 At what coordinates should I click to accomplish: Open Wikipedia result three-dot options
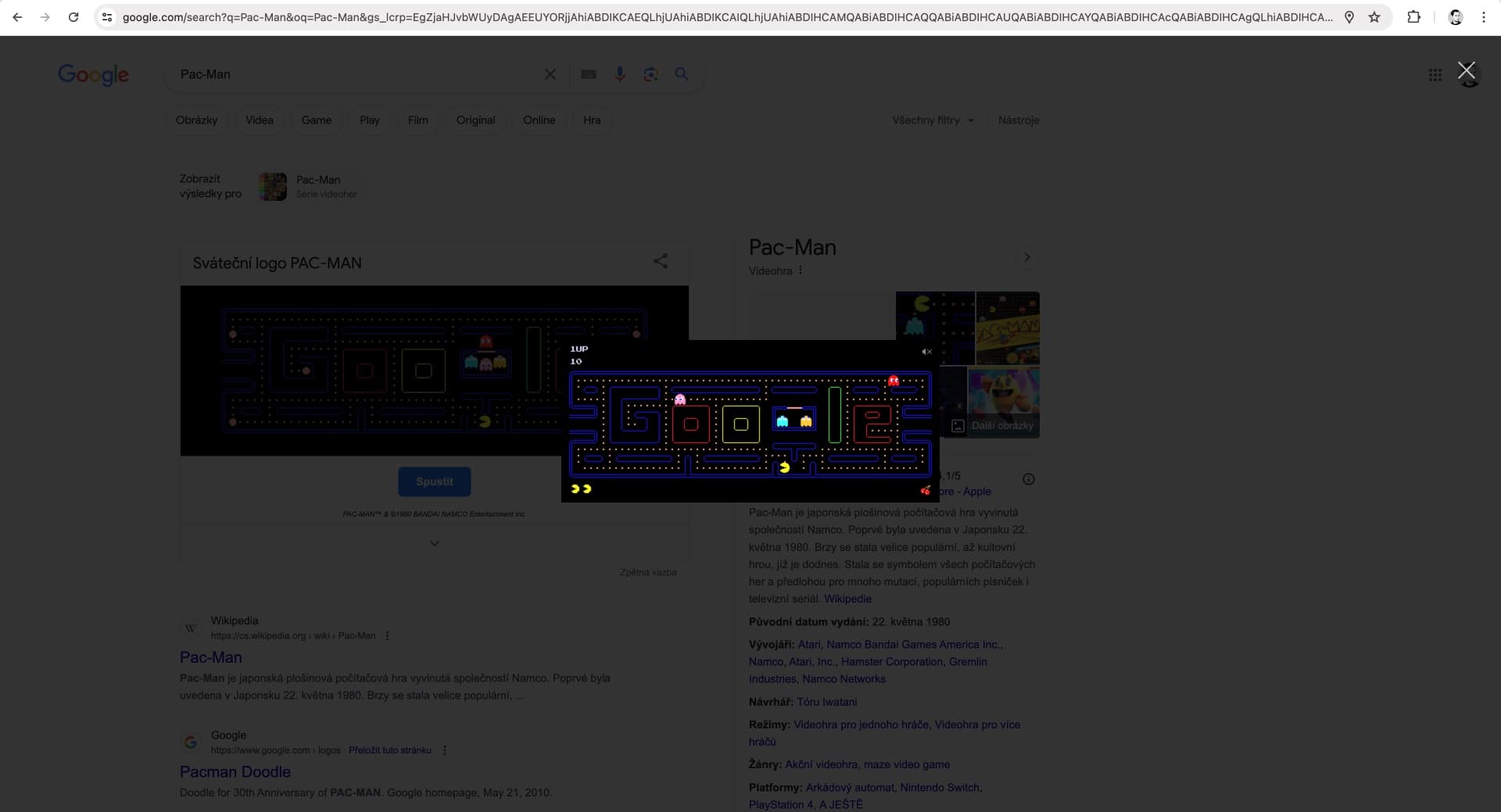pos(387,636)
